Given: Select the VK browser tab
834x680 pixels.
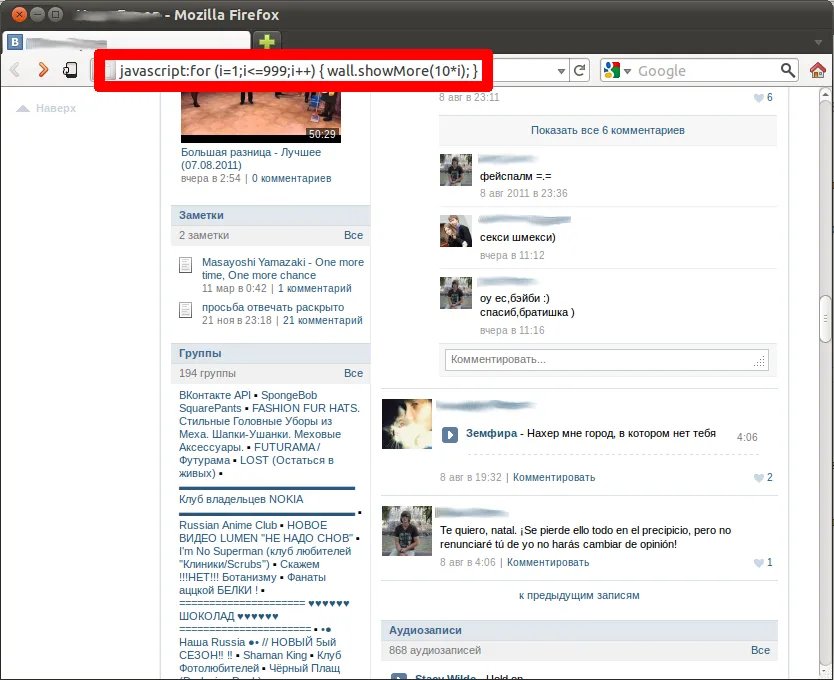Looking at the screenshot, I should pos(127,42).
